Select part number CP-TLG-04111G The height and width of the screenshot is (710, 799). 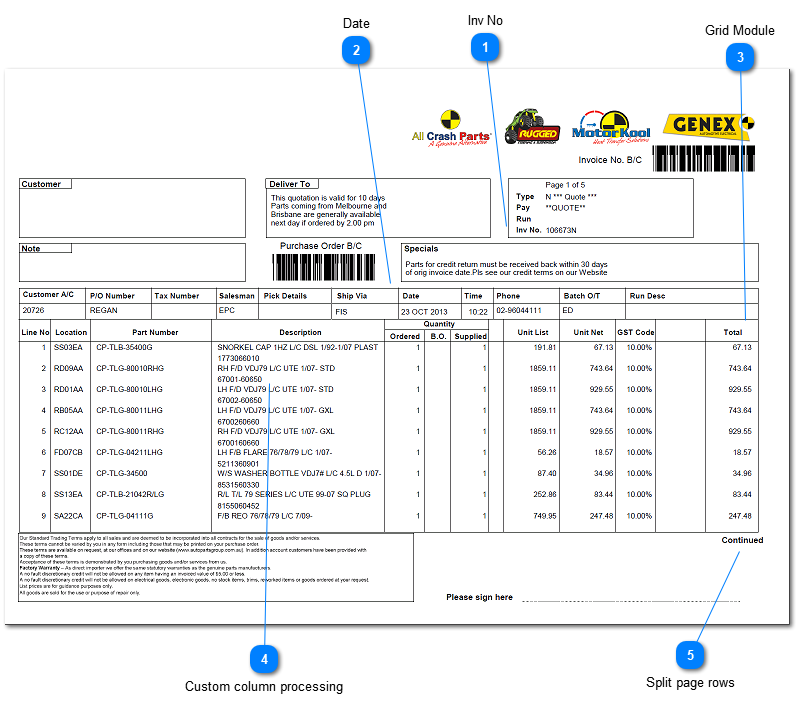tap(125, 516)
